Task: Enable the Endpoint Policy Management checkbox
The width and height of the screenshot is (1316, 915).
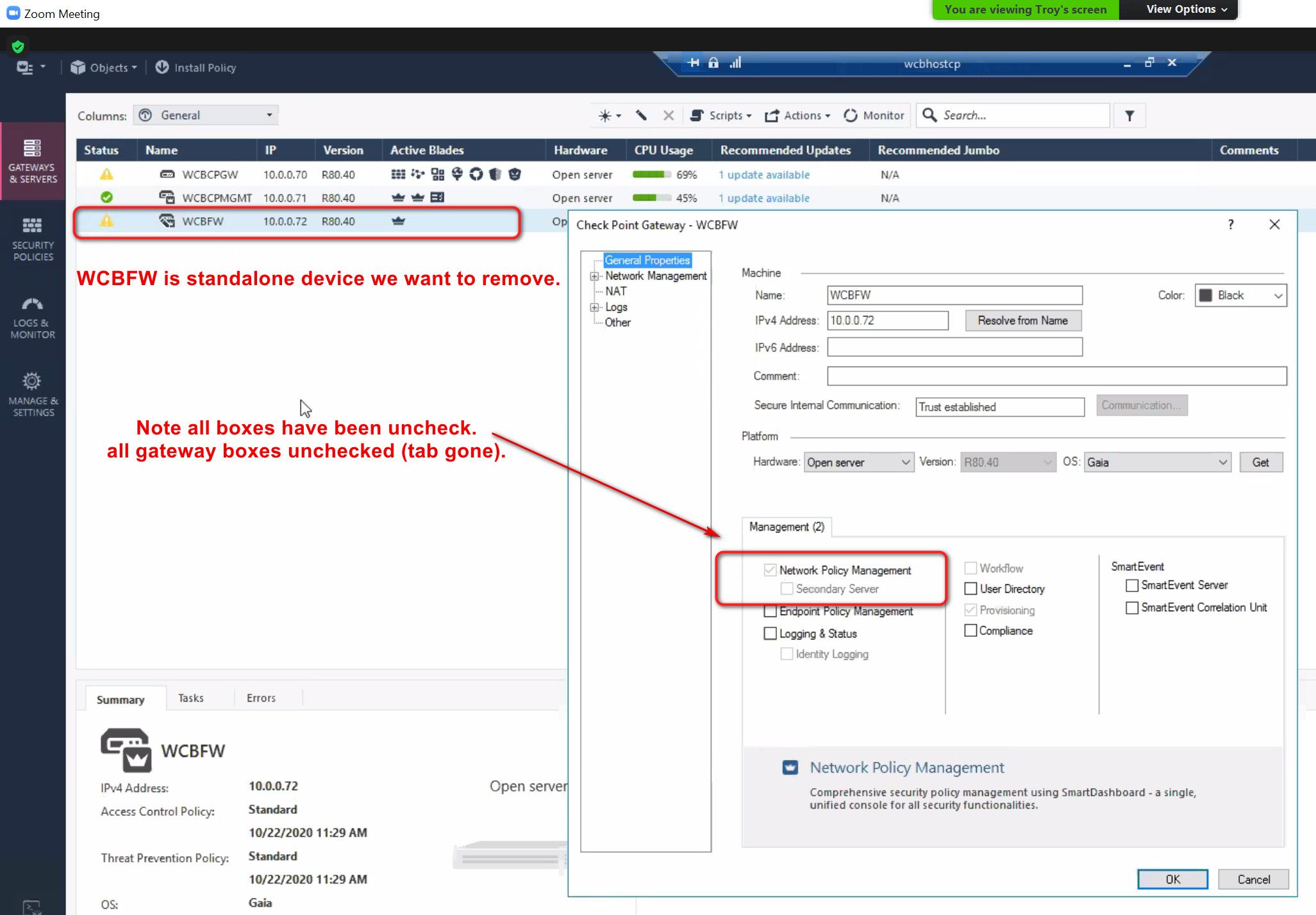Action: tap(770, 611)
